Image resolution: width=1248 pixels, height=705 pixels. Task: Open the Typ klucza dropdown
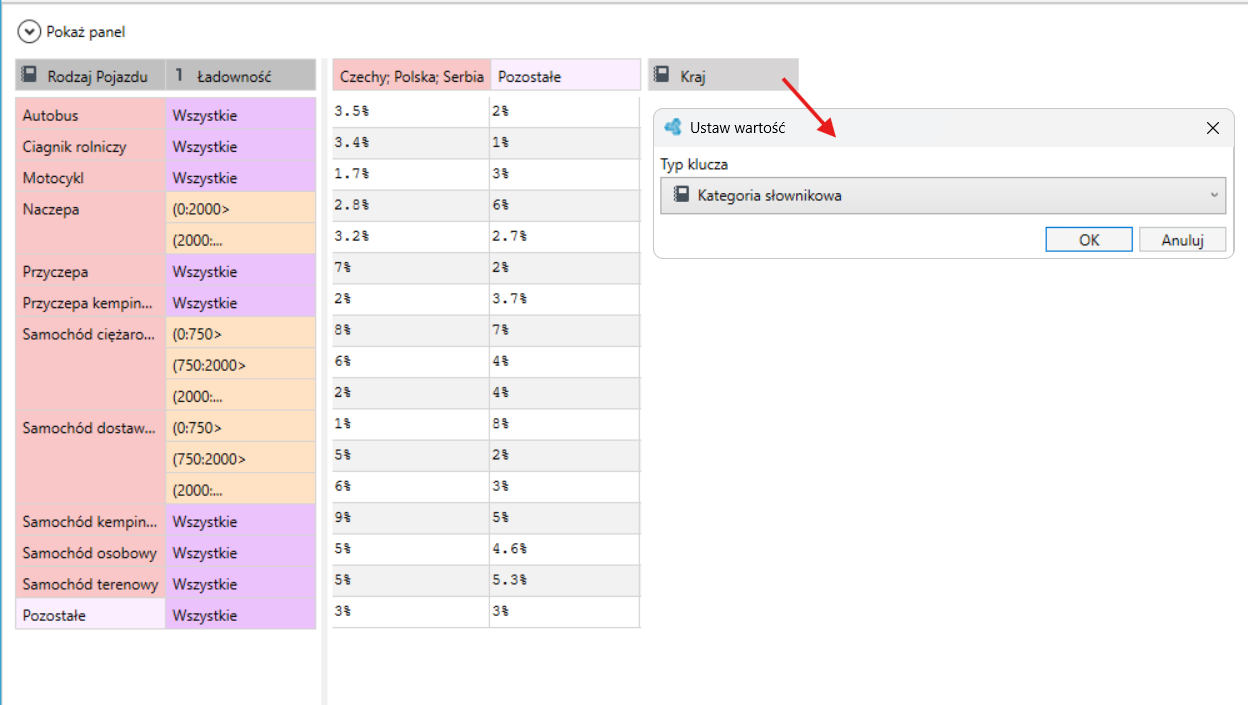click(x=943, y=195)
